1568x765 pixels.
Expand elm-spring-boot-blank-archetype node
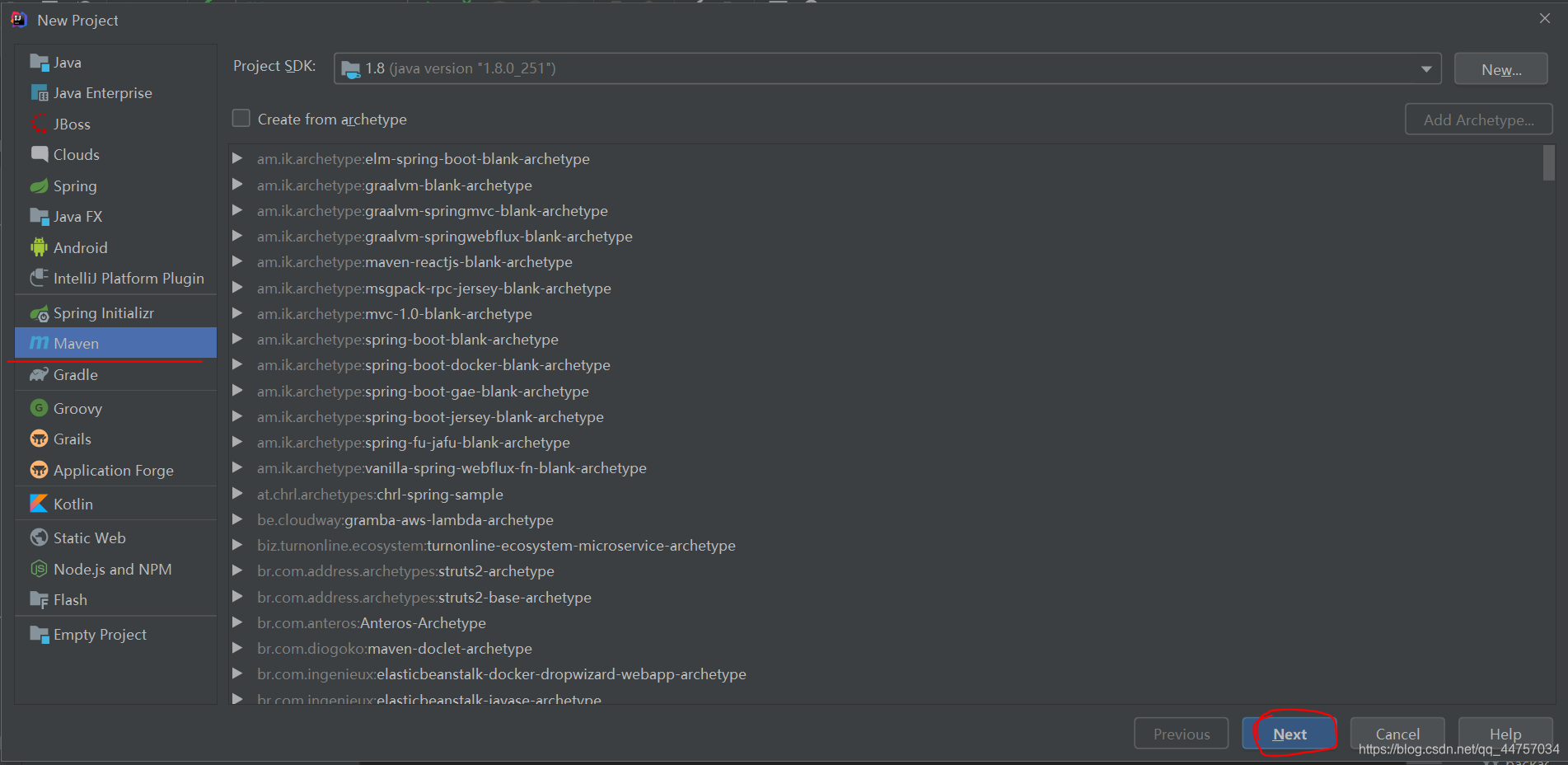(x=237, y=158)
